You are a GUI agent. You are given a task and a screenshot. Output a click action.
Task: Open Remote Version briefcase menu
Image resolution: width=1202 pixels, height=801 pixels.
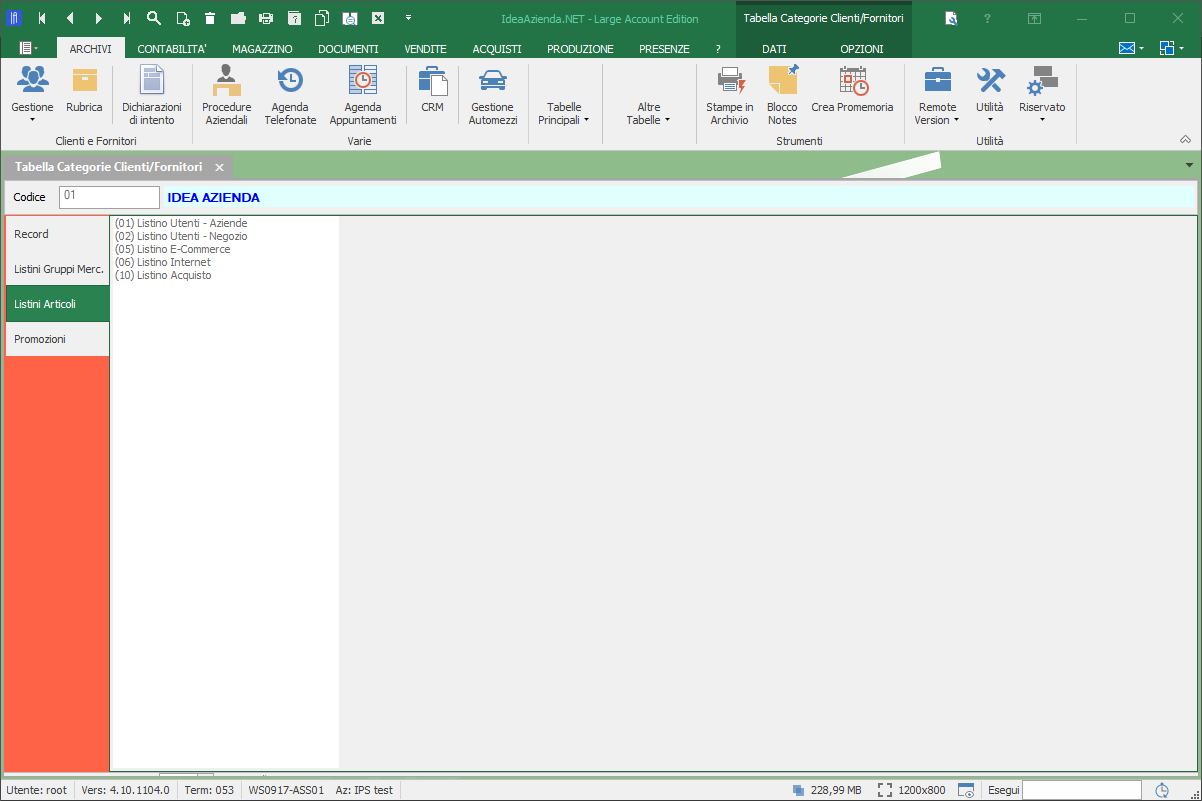[937, 96]
